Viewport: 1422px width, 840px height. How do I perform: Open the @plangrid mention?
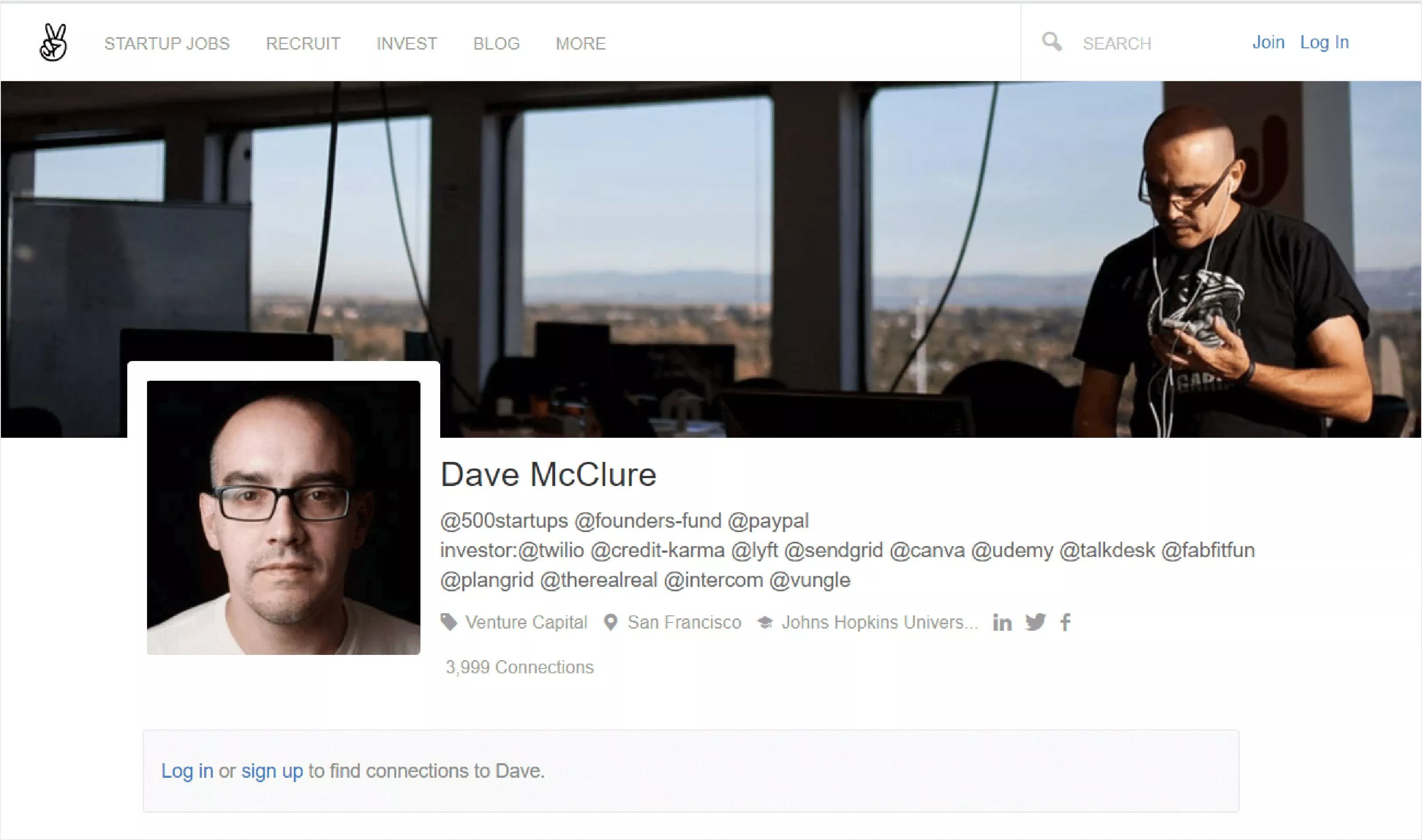point(487,580)
